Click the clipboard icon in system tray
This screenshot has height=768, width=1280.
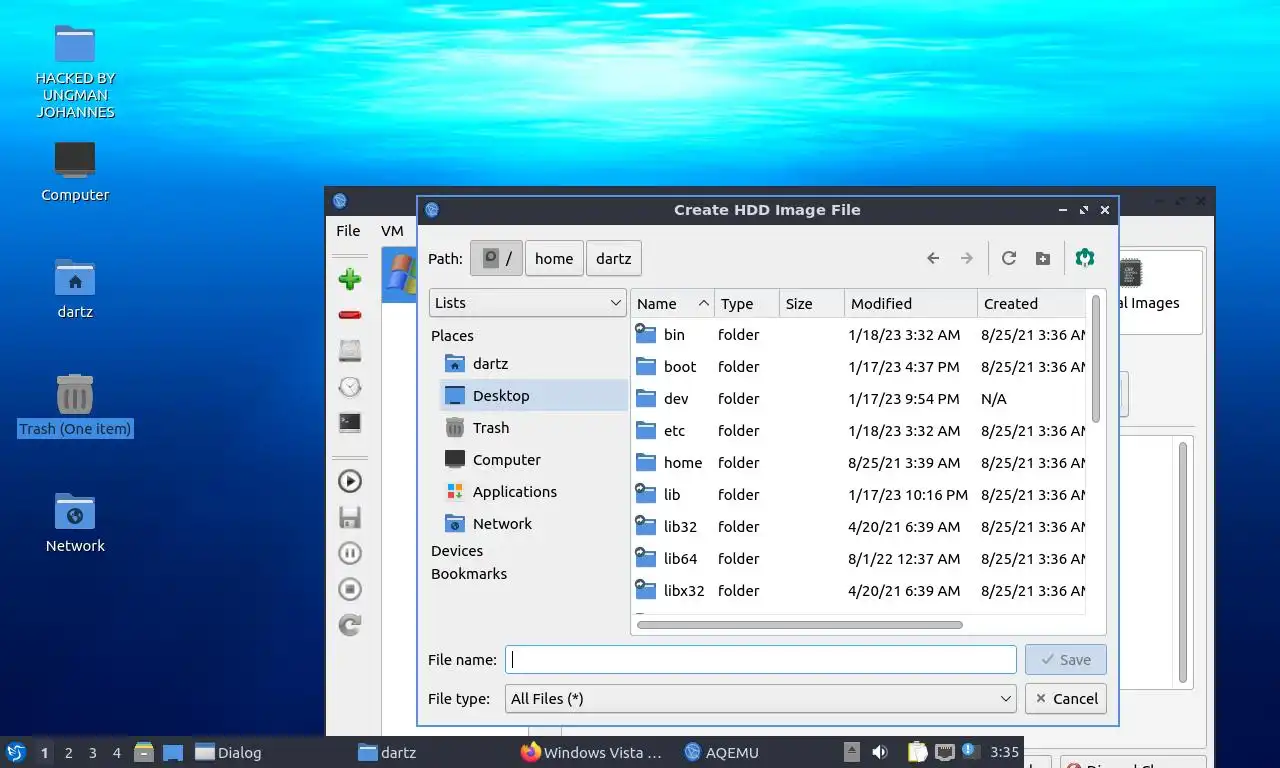coord(917,752)
